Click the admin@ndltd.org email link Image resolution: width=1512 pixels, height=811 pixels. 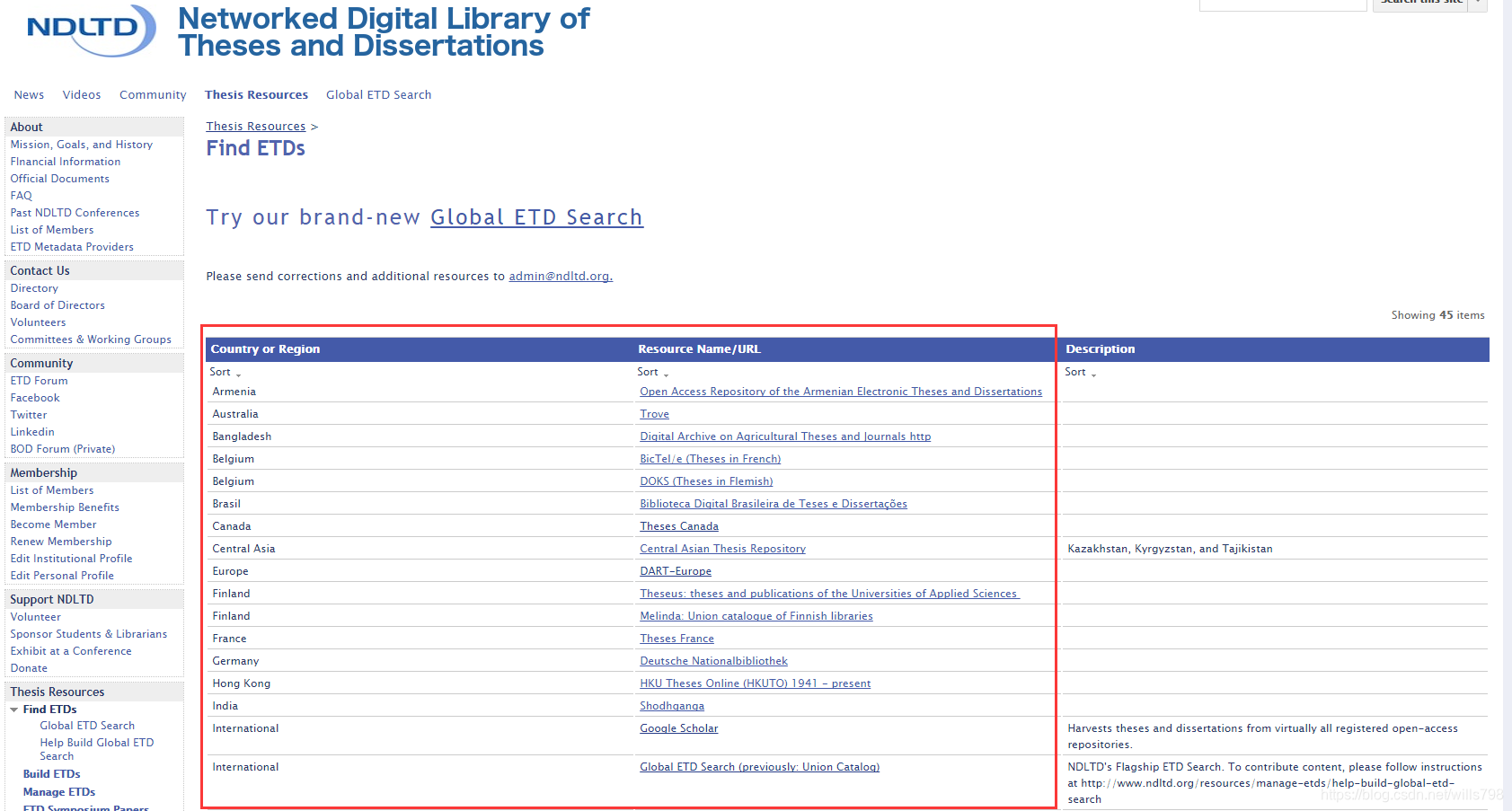(x=561, y=277)
